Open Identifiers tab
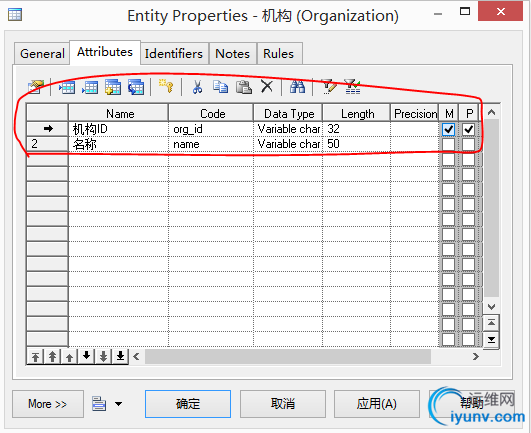Viewport: 531px width, 433px height. click(174, 53)
